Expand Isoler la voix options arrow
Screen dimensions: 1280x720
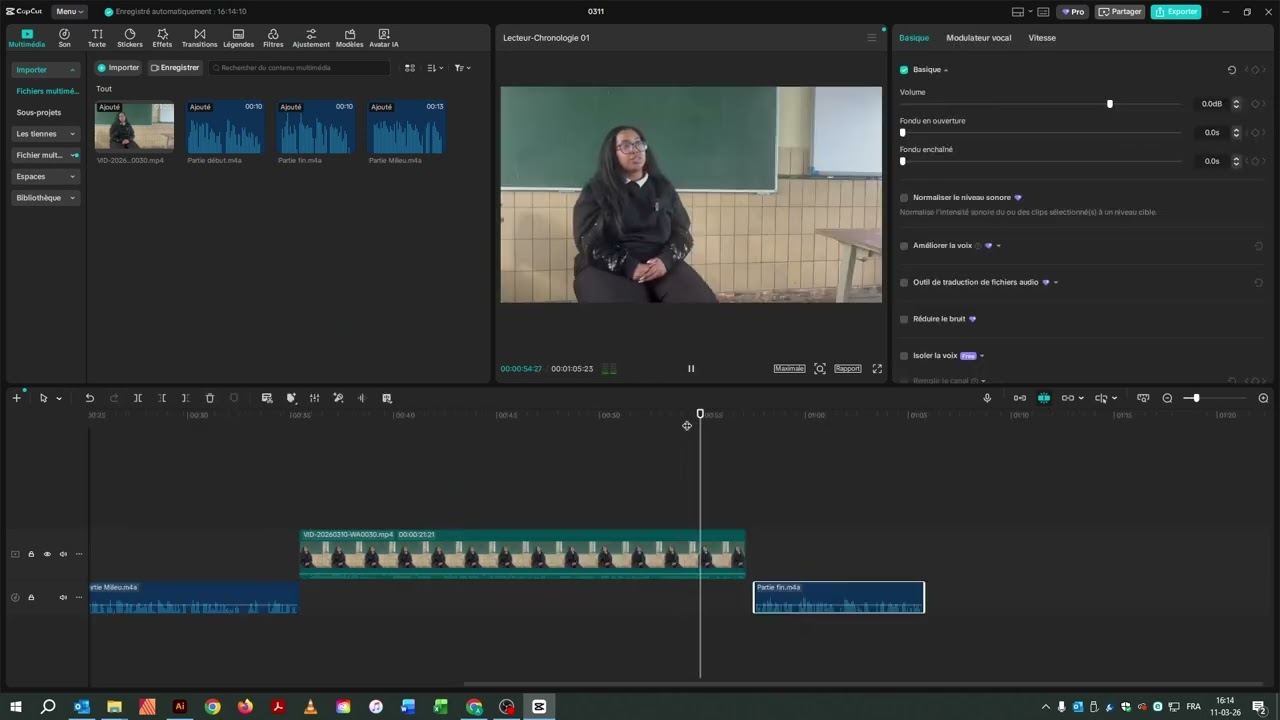(x=982, y=356)
